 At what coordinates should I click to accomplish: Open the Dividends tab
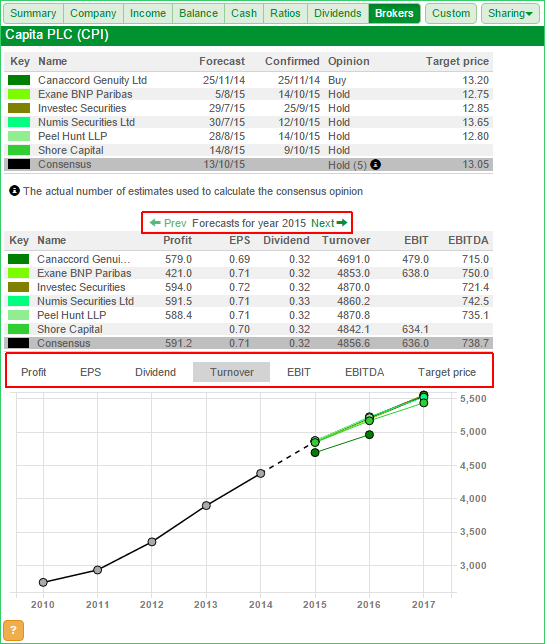pos(338,13)
